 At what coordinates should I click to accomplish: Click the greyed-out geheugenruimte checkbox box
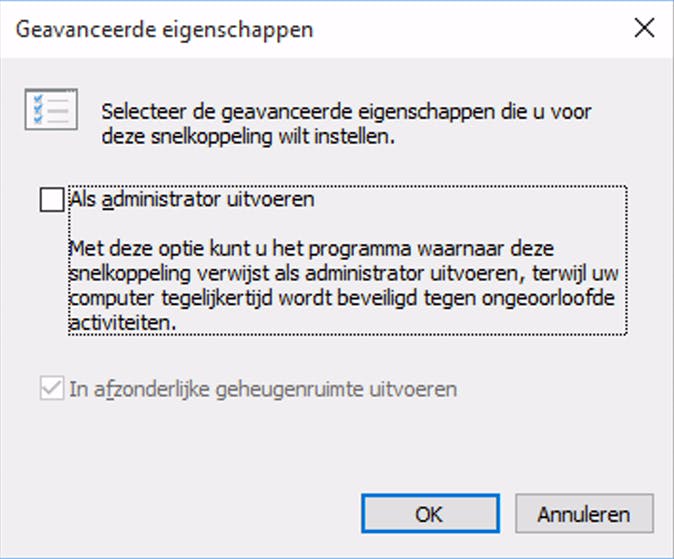[x=51, y=389]
